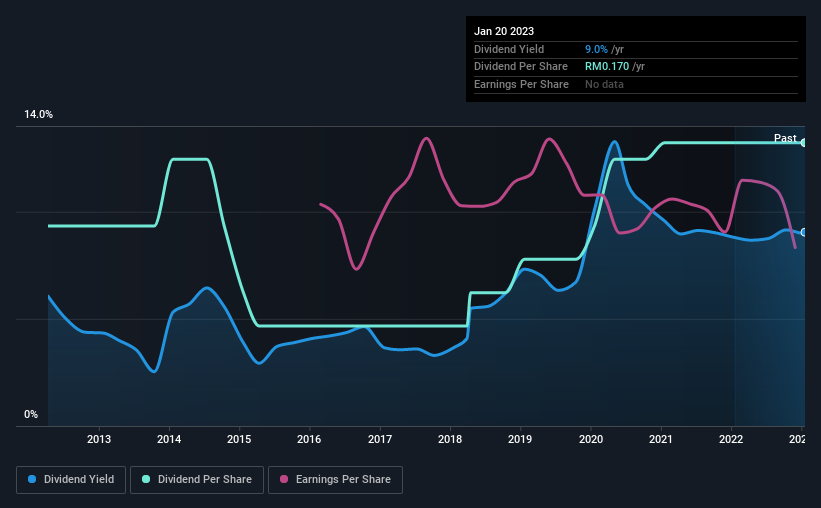
Task: Click the blue endpoint marker of Dividend Yield line
Action: pos(804,232)
